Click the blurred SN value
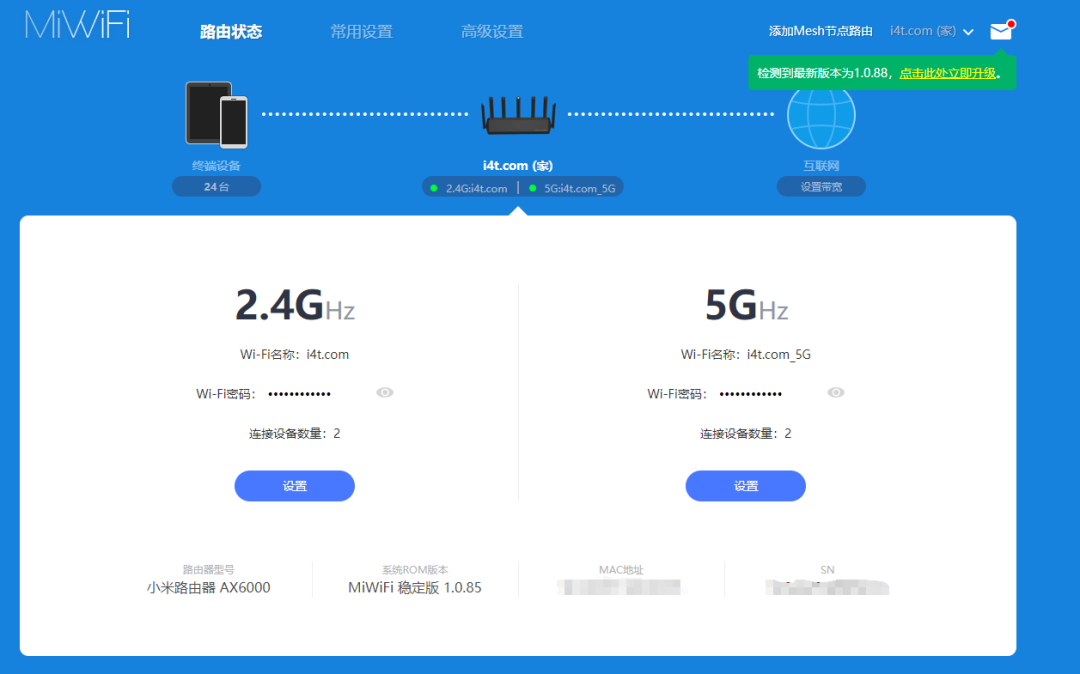 tap(827, 587)
